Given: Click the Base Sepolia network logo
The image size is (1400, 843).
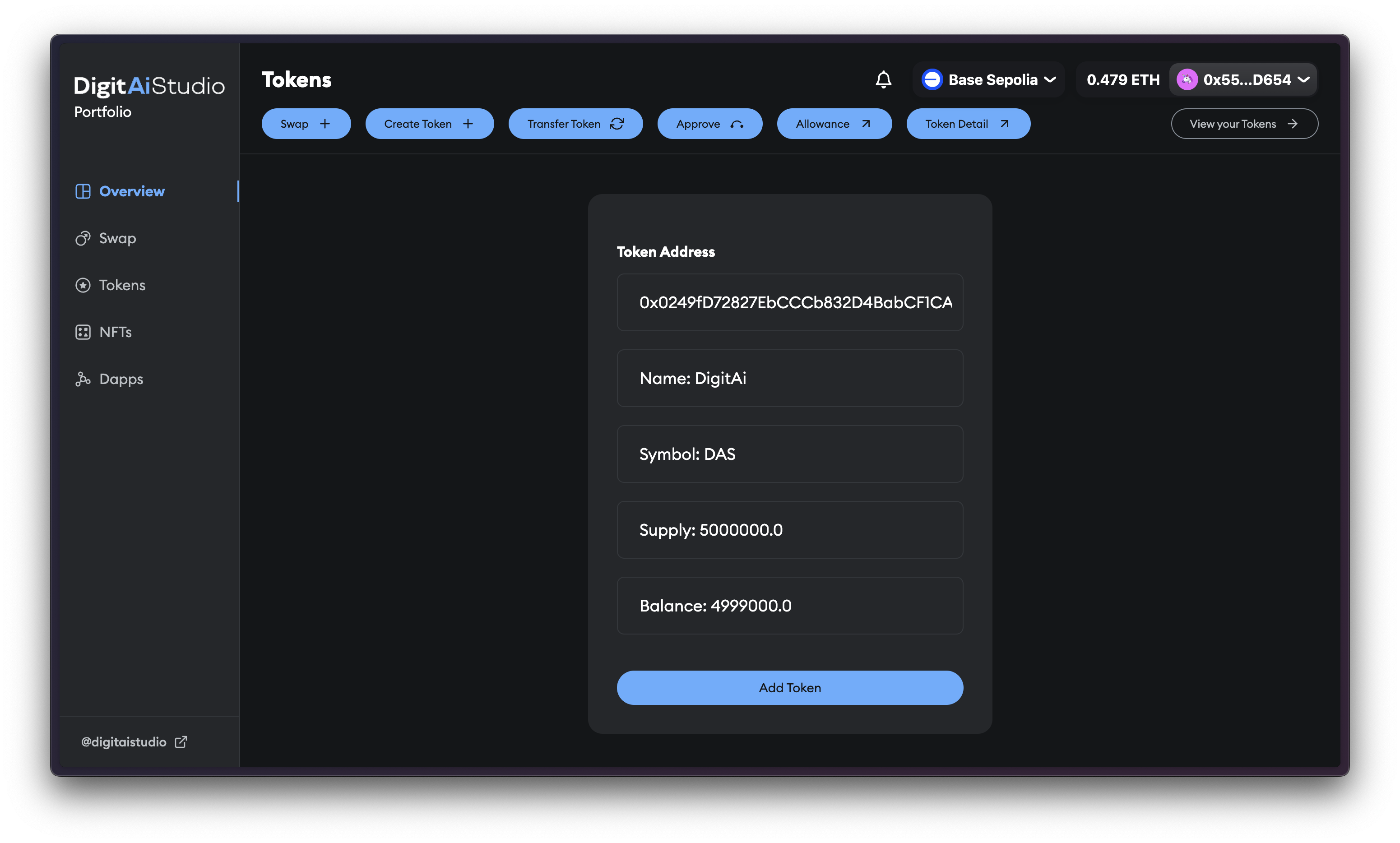Looking at the screenshot, I should 932,79.
